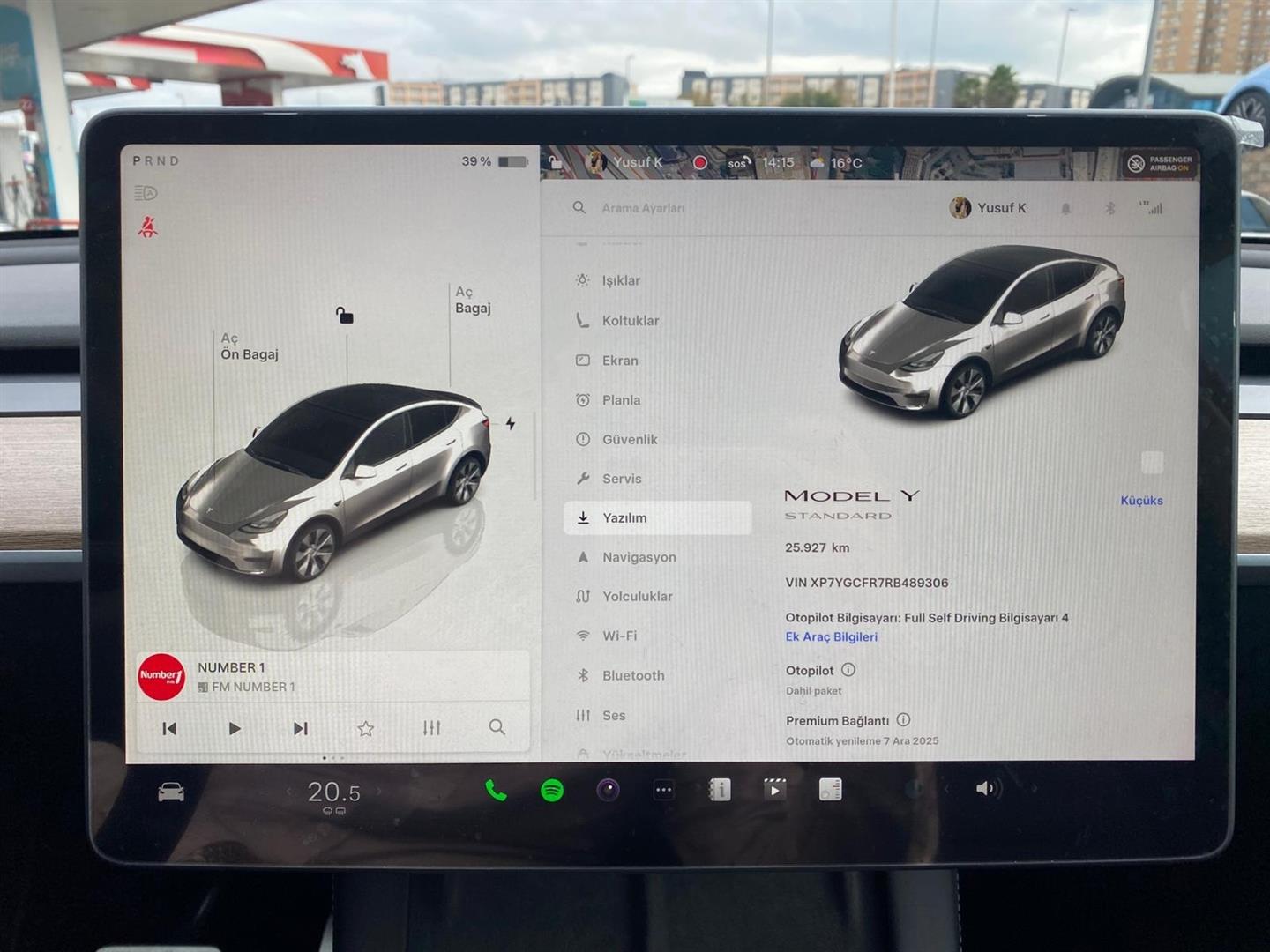Open Yusuf K profile selector in settings
The height and width of the screenshot is (952, 1270).
[x=988, y=208]
